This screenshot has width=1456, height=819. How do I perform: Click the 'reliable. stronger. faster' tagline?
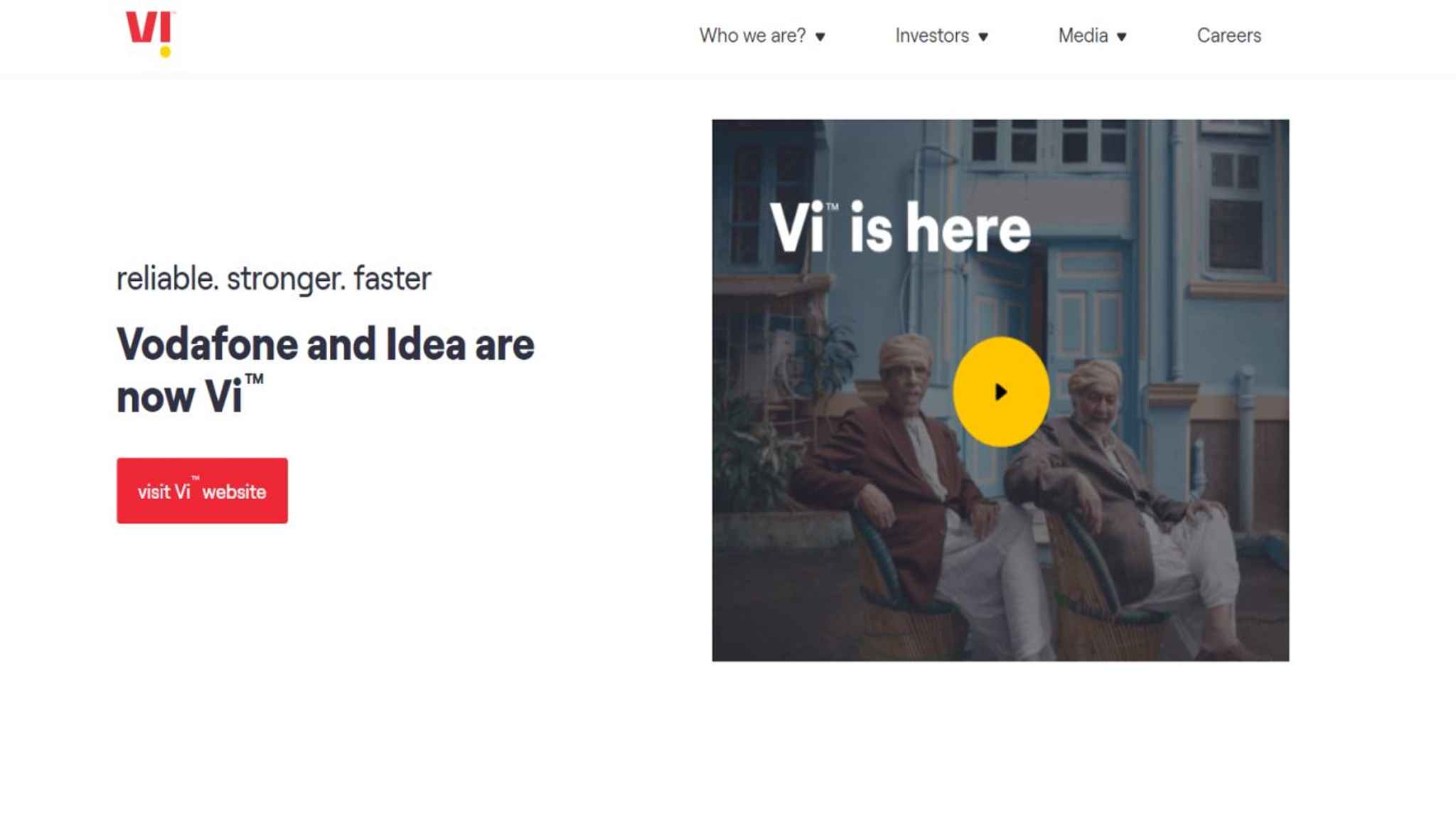coord(274,279)
